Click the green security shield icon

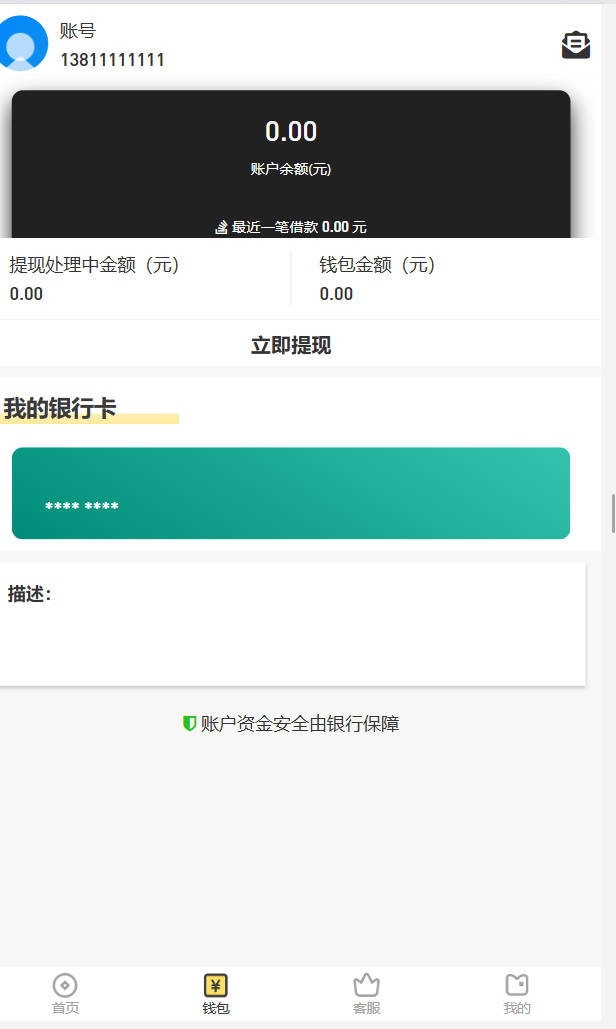click(189, 724)
